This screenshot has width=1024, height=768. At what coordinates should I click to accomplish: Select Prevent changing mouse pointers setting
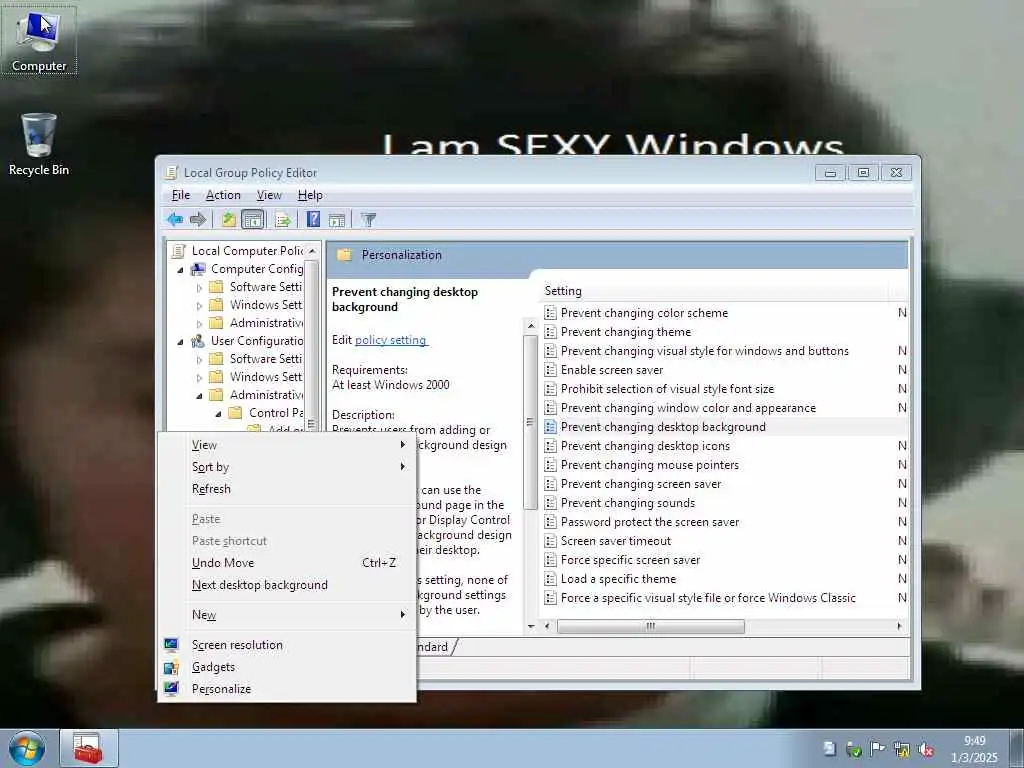click(650, 464)
